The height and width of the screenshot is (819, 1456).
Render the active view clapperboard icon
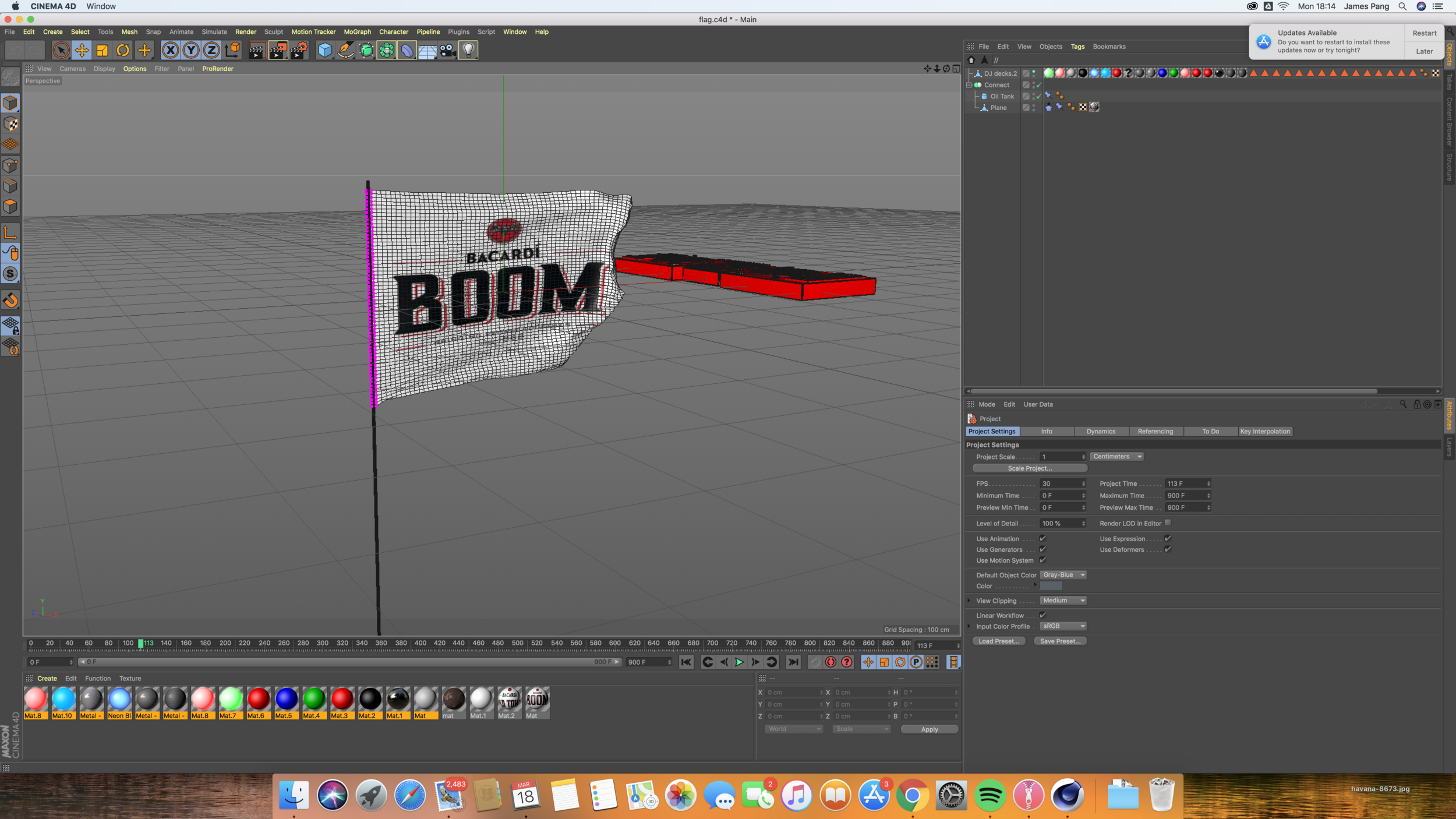pyautogui.click(x=256, y=51)
